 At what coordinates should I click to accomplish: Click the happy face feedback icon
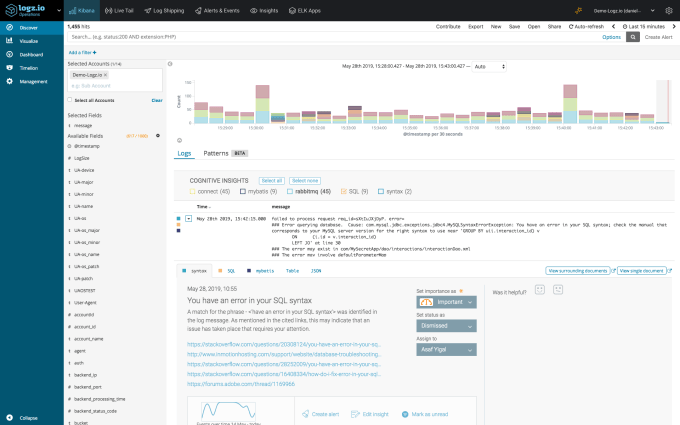[540, 291]
